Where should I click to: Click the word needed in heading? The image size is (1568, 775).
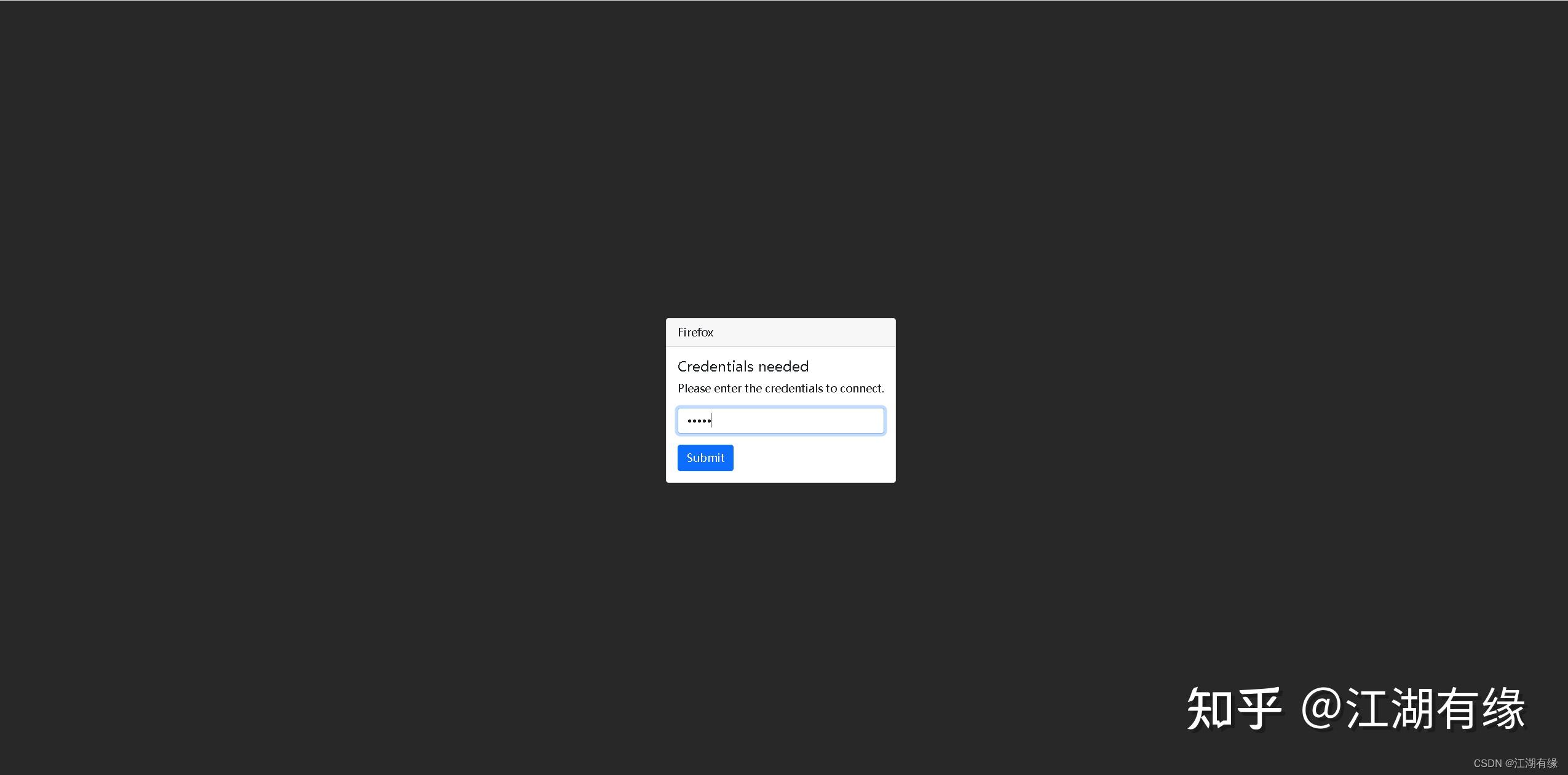(x=783, y=367)
